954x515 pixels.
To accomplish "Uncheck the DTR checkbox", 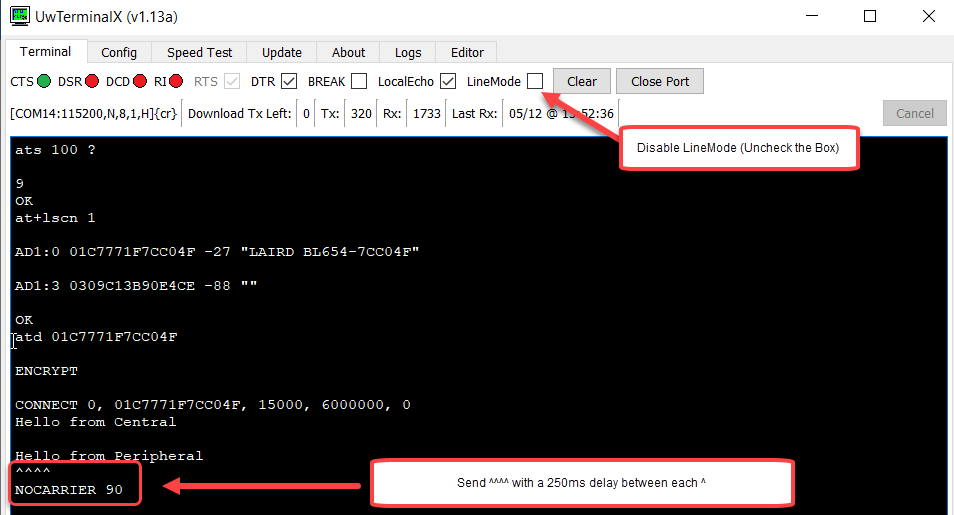I will coord(289,82).
